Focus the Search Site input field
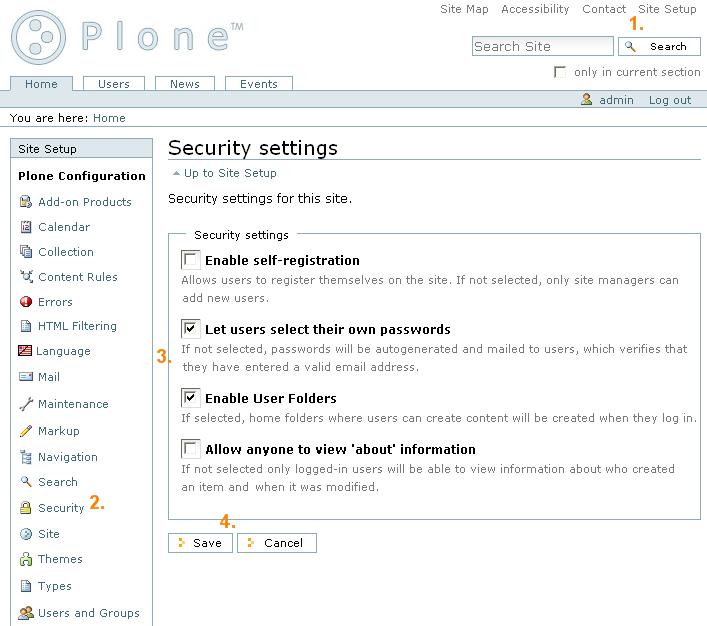The height and width of the screenshot is (626, 707). (542, 46)
